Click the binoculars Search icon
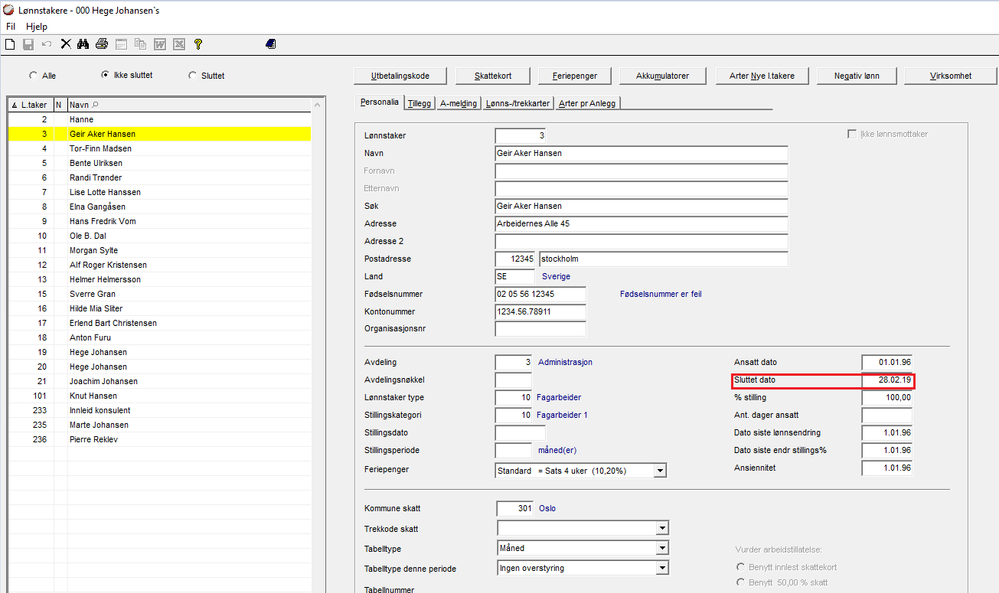 (83, 44)
